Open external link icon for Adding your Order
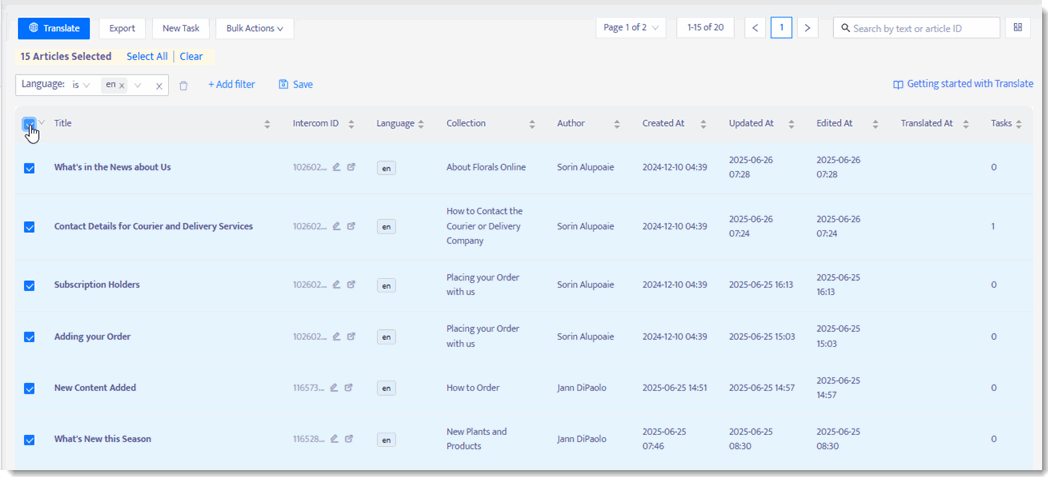This screenshot has height=477, width=1048. pos(351,336)
